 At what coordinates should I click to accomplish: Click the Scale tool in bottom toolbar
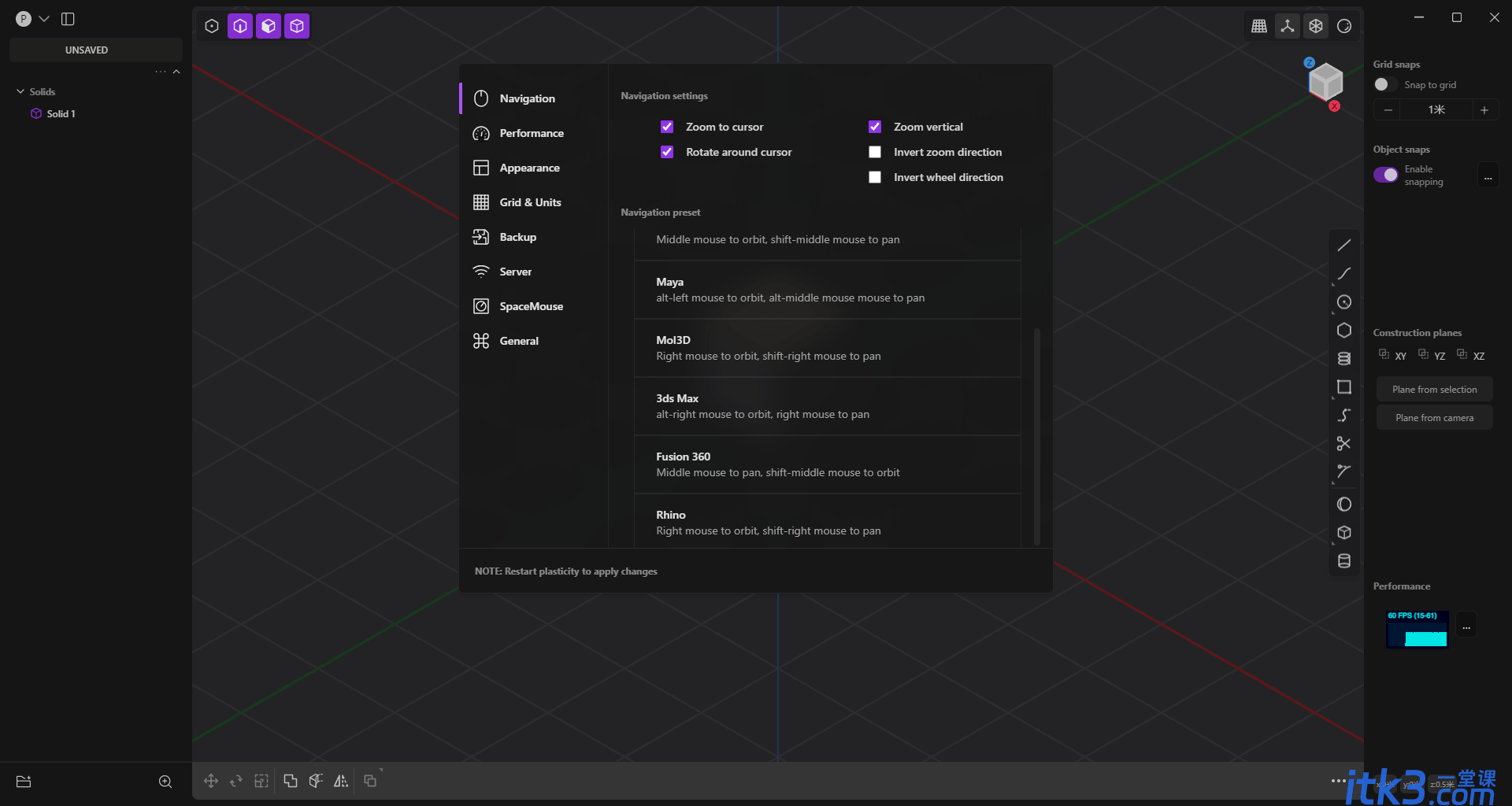point(261,781)
